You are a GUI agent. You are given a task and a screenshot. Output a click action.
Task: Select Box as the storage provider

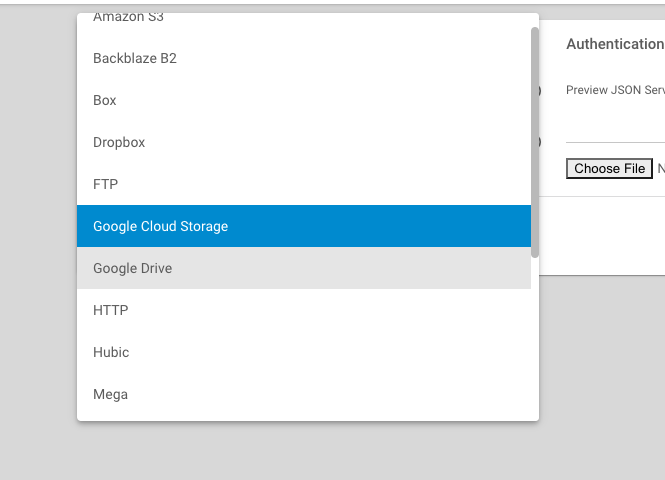tap(105, 101)
